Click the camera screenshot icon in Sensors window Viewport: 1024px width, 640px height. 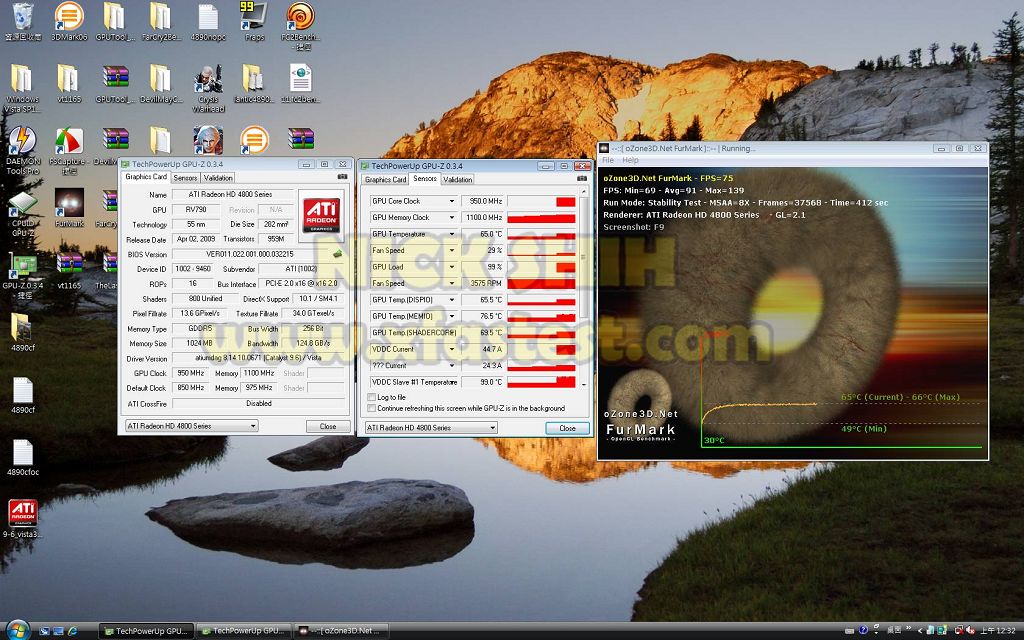(582, 179)
